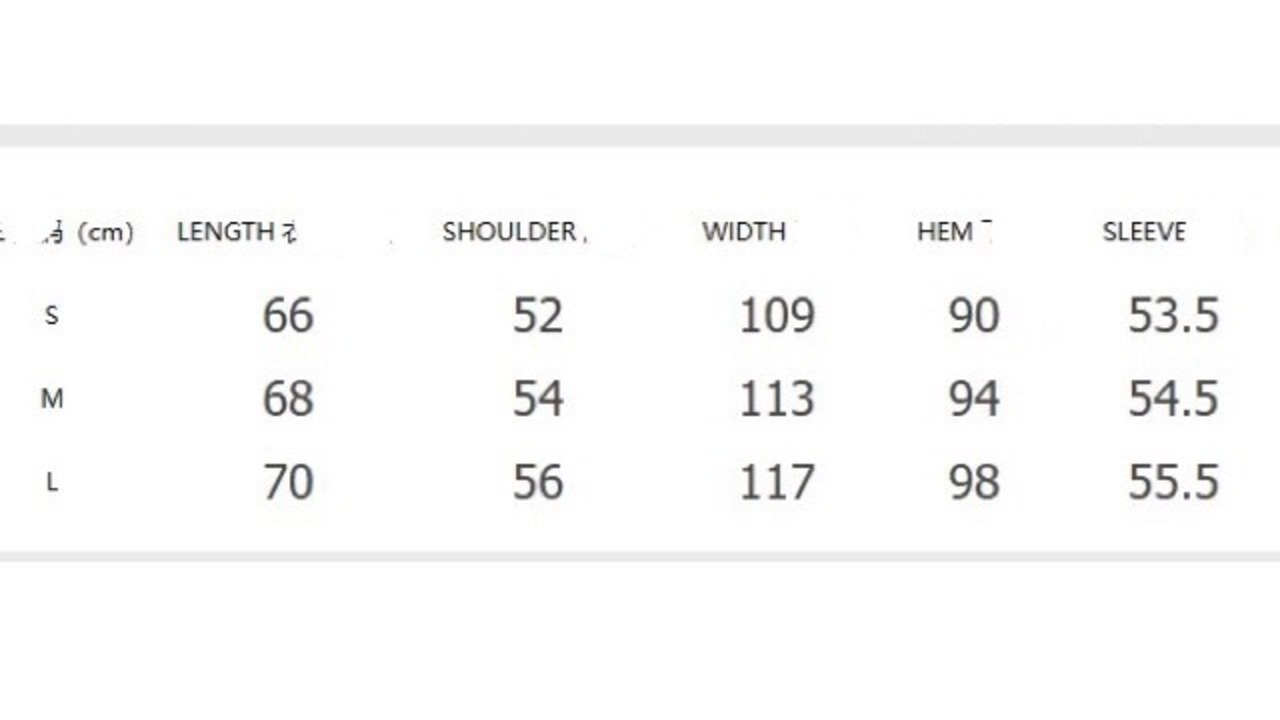Select the L size row label
The height and width of the screenshot is (720, 1280).
pos(52,483)
